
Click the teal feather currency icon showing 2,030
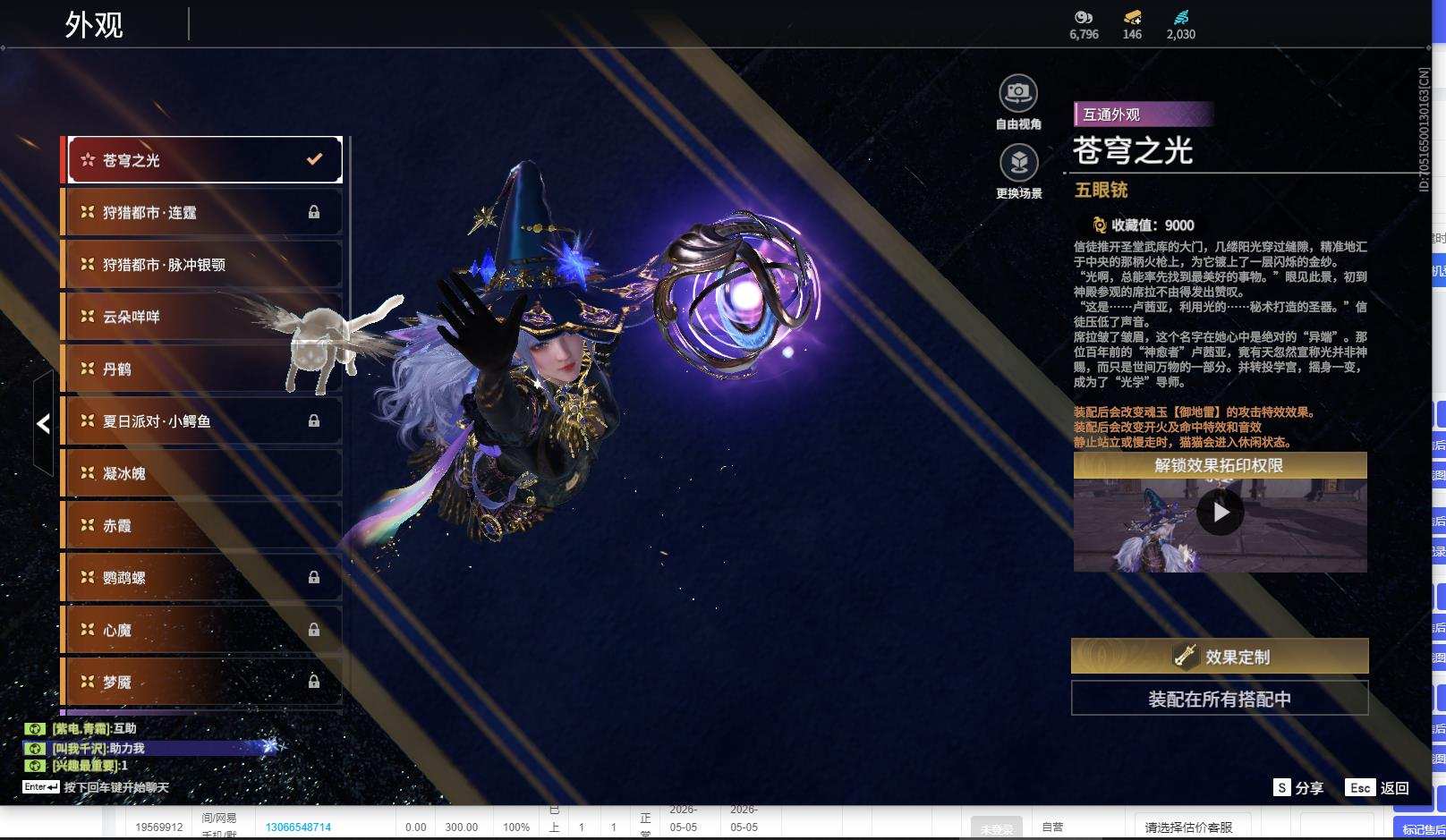click(x=1180, y=17)
